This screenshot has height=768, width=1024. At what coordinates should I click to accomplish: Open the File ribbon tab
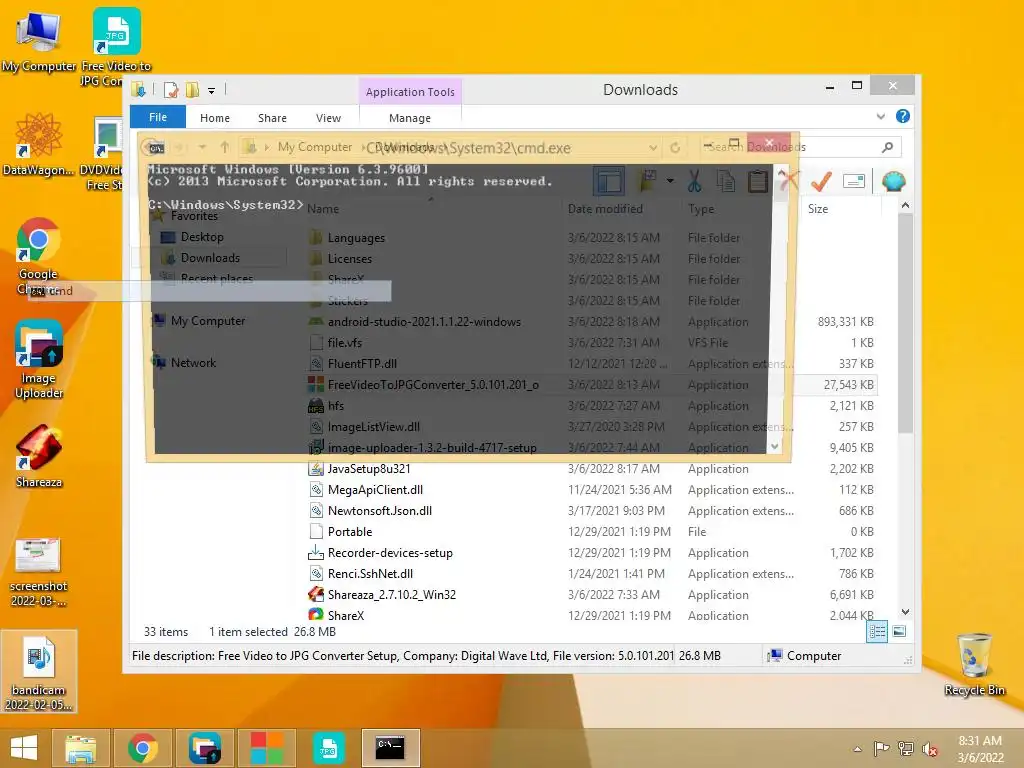(158, 117)
